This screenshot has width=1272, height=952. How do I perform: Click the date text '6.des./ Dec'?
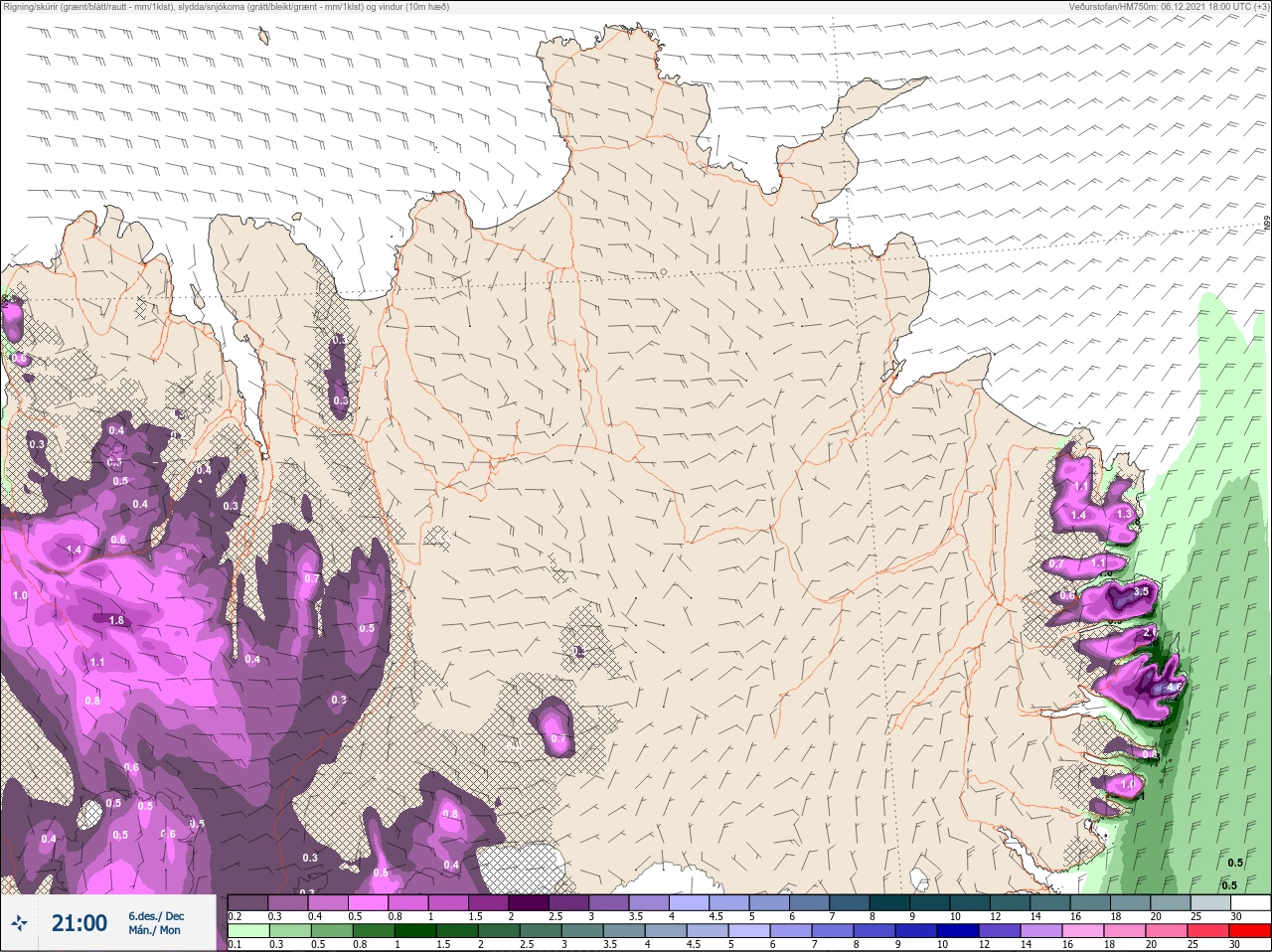coord(156,915)
